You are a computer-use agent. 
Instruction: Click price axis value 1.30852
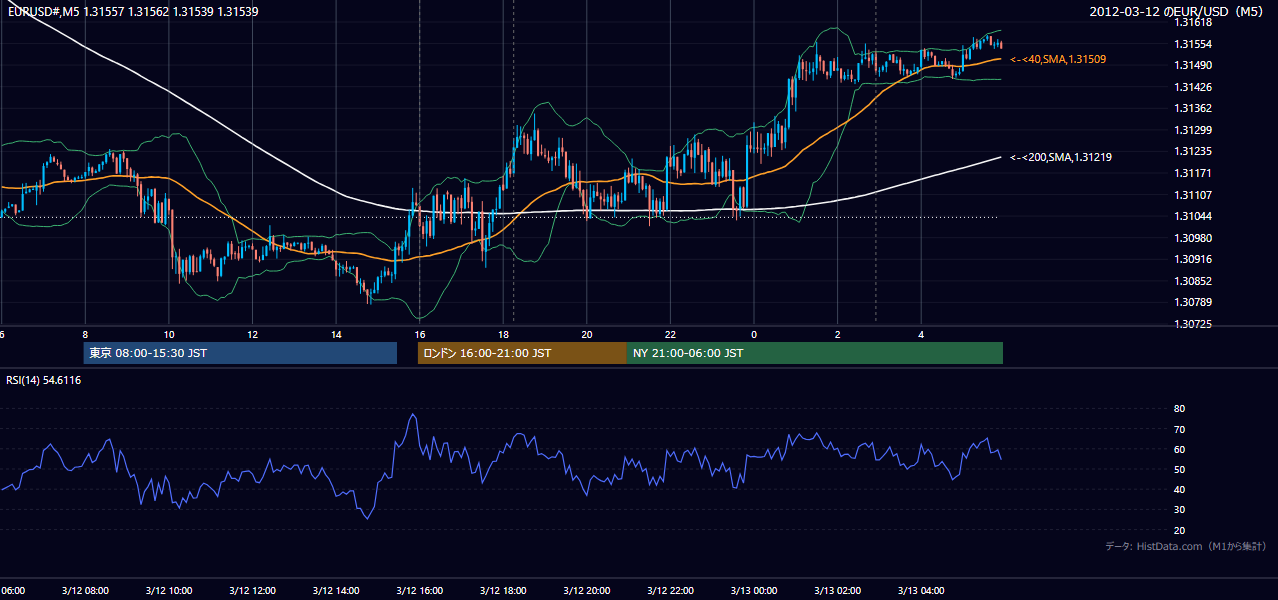click(1192, 281)
